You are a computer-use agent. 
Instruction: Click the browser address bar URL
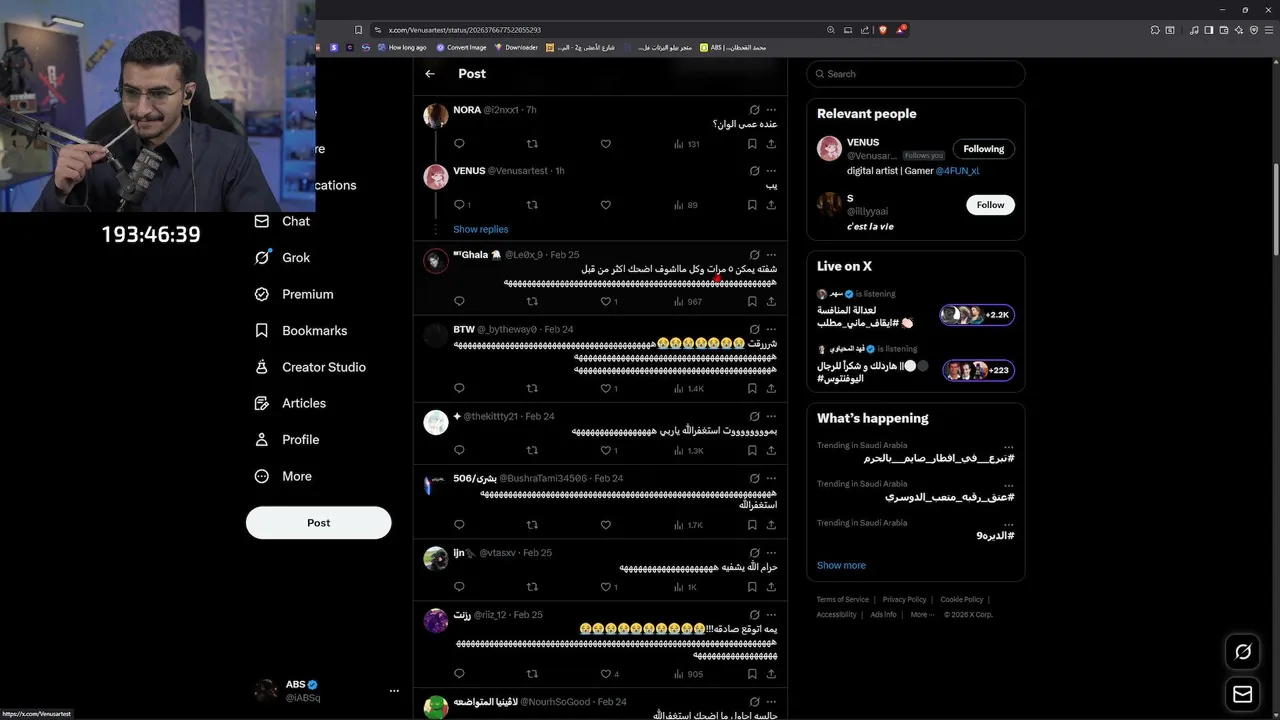(465, 30)
